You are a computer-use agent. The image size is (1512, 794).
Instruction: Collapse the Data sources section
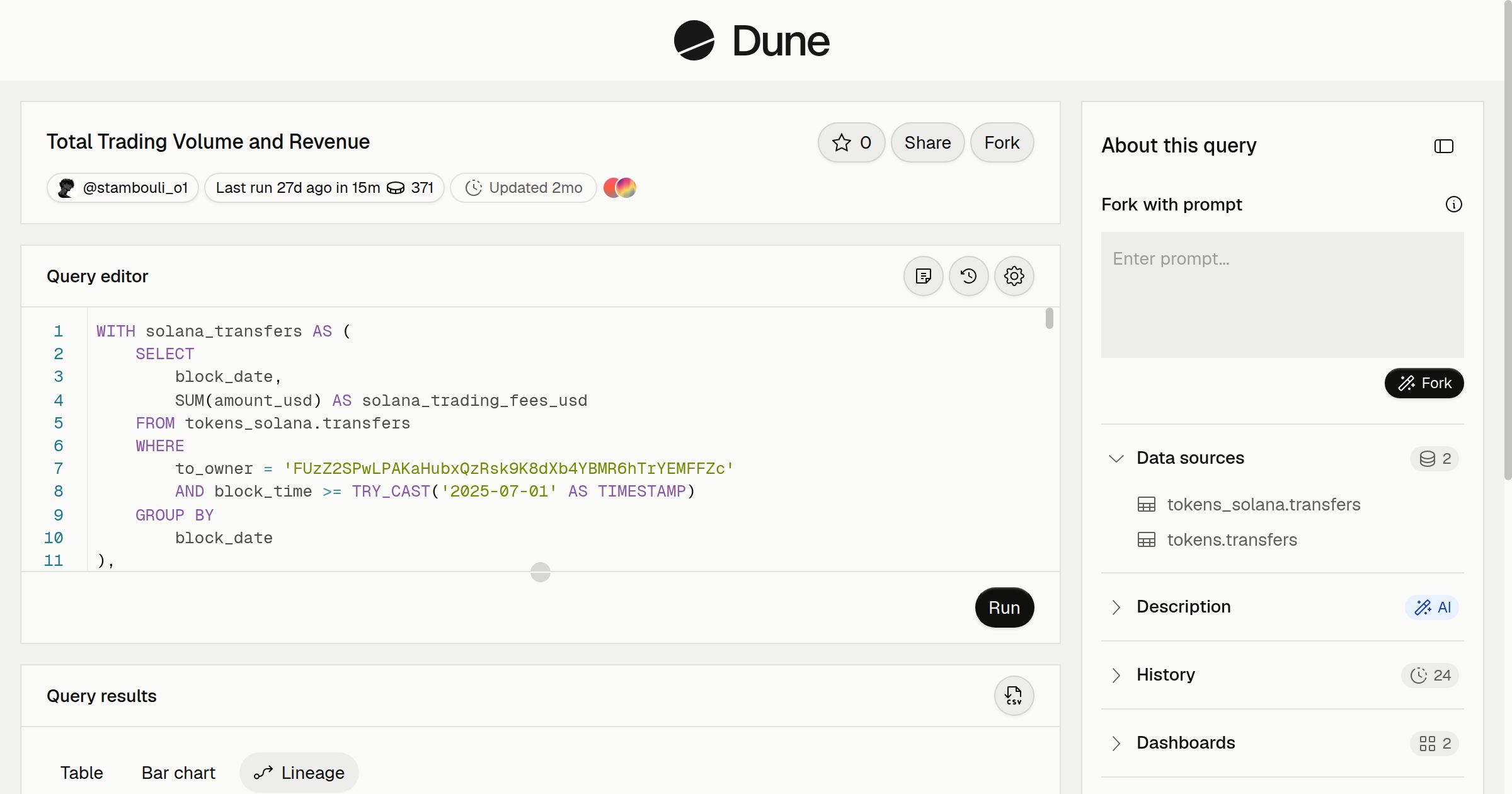click(x=1116, y=459)
